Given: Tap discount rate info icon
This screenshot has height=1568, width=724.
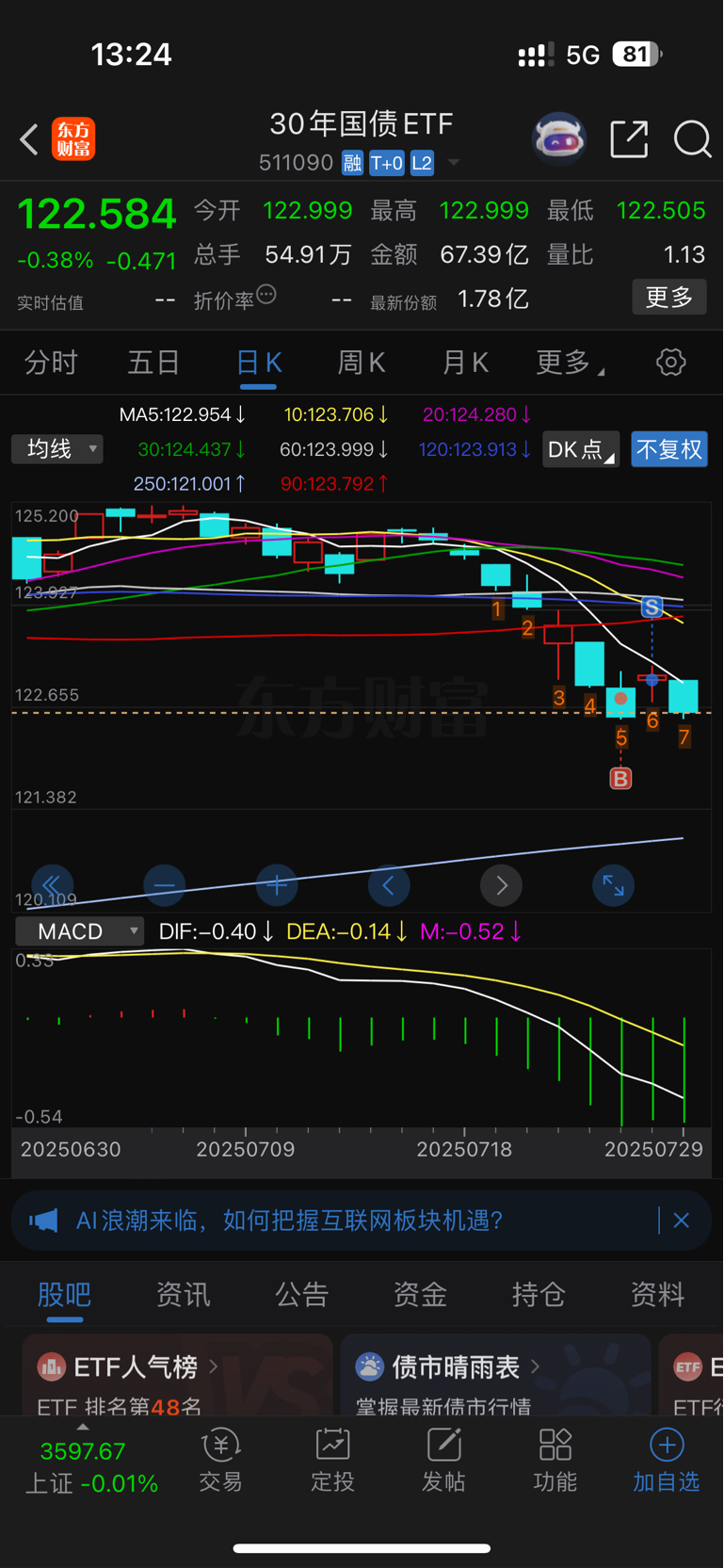Looking at the screenshot, I should pos(266,295).
